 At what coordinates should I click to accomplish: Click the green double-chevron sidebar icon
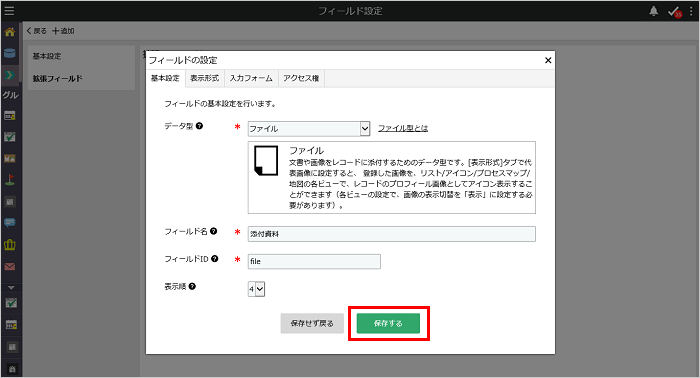tap(9, 75)
